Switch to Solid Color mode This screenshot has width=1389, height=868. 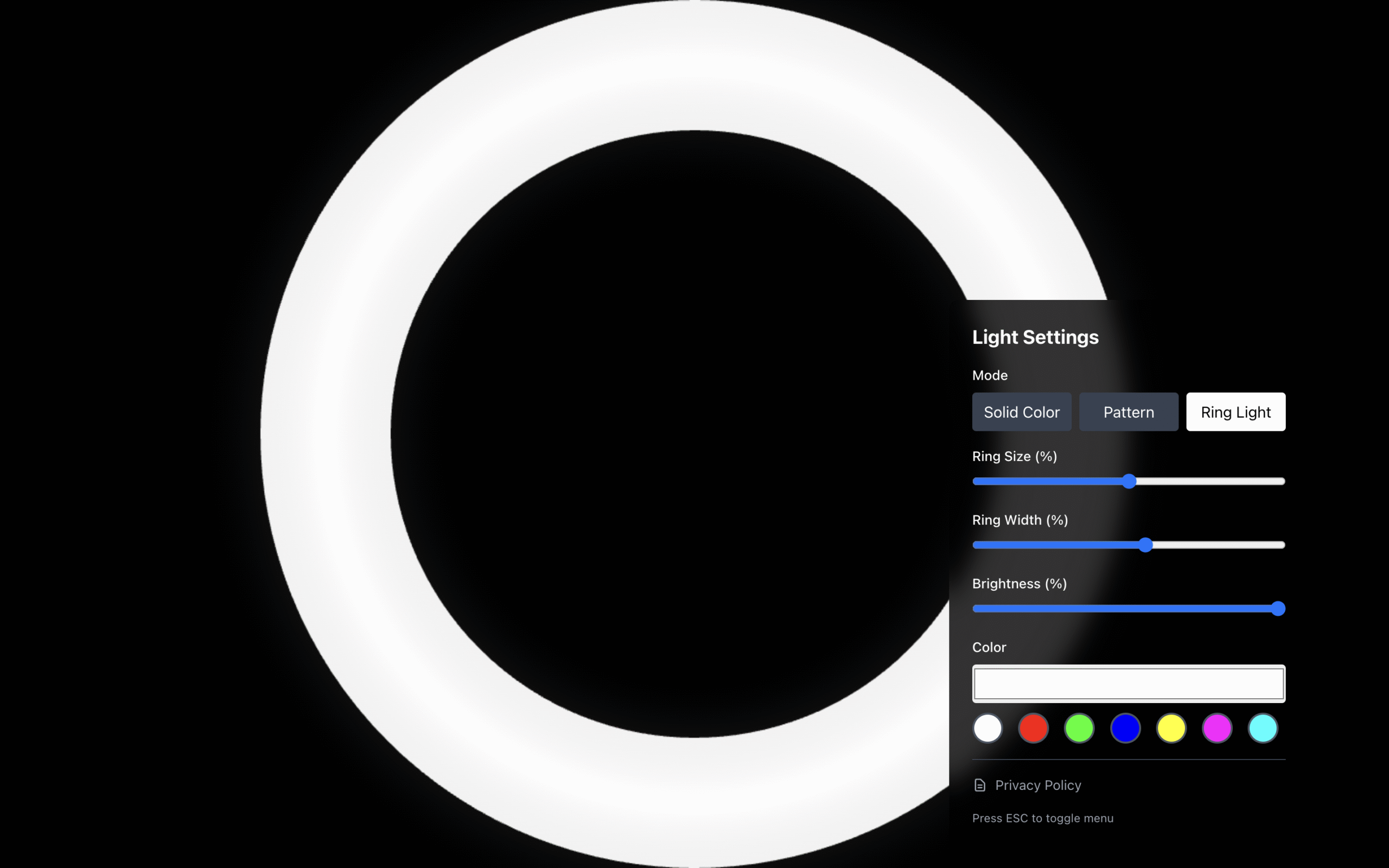pos(1022,412)
